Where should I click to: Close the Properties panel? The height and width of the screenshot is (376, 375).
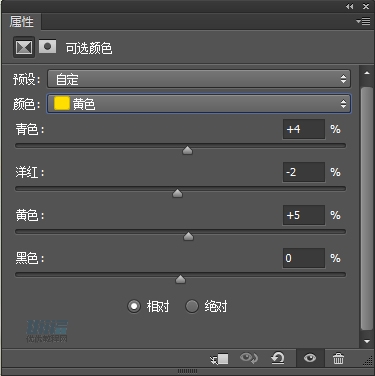tap(366, 6)
